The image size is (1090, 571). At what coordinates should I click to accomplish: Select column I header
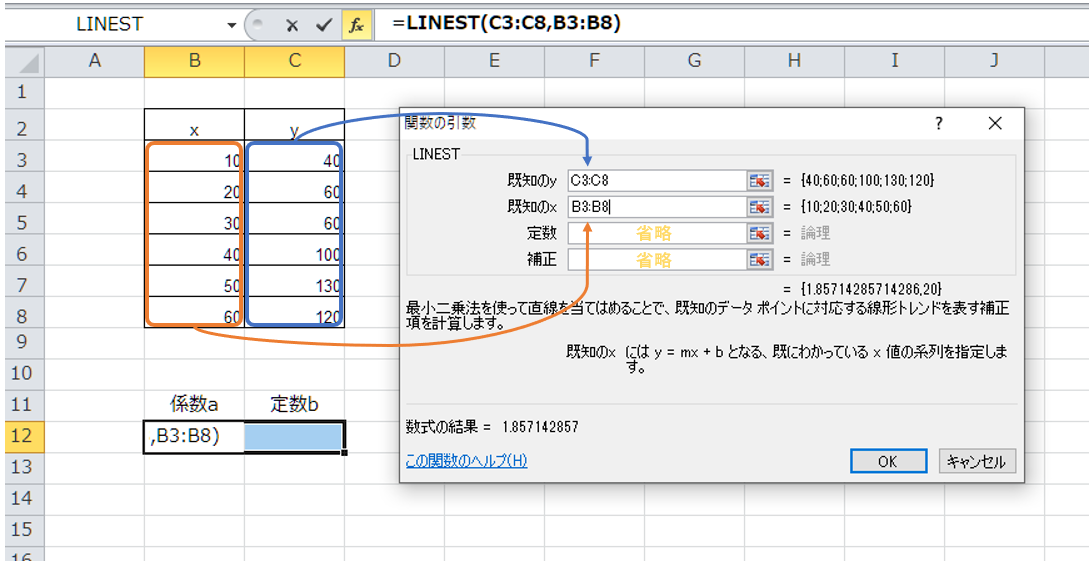(x=895, y=61)
